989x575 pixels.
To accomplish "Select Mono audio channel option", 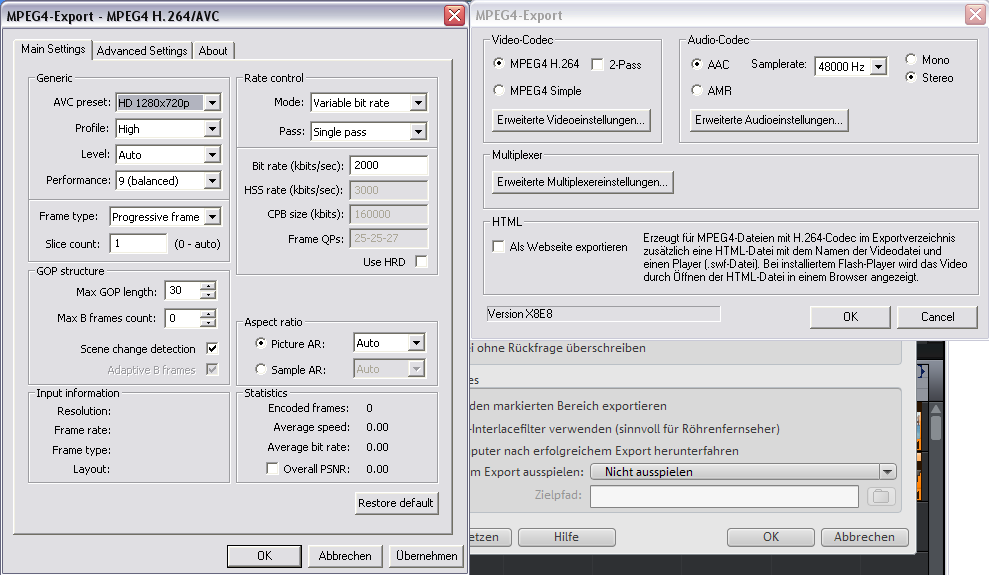I will pyautogui.click(x=912, y=60).
